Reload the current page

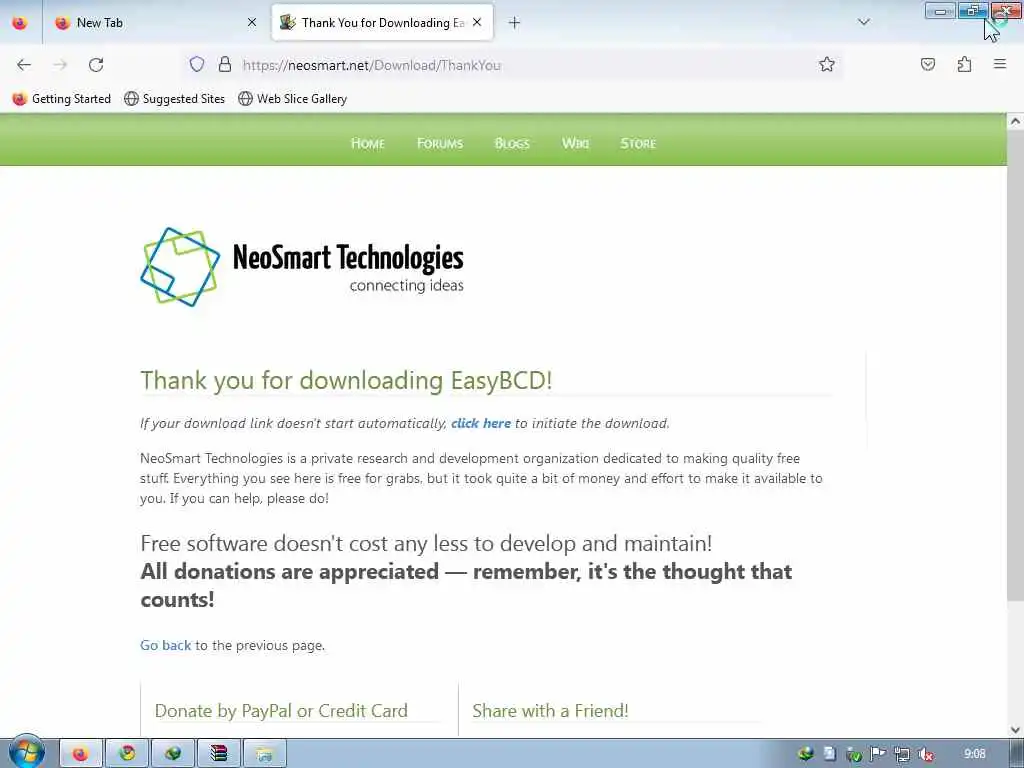point(96,65)
